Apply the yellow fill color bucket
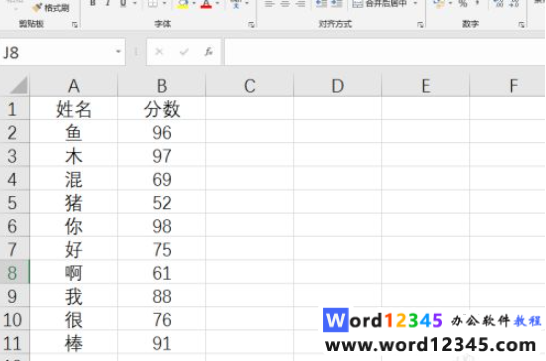Viewport: 546px width, 361px height. [183, 4]
